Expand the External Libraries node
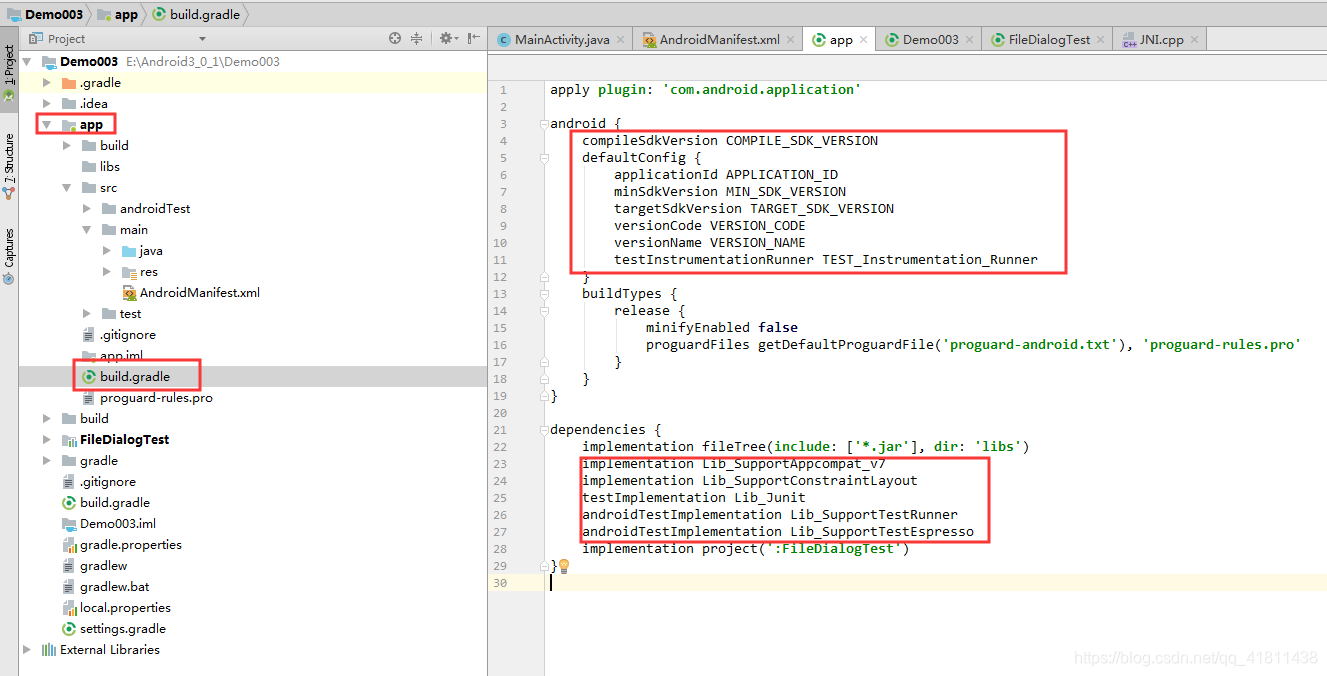Screen dimensions: 1327x676 pyautogui.click(x=27, y=650)
